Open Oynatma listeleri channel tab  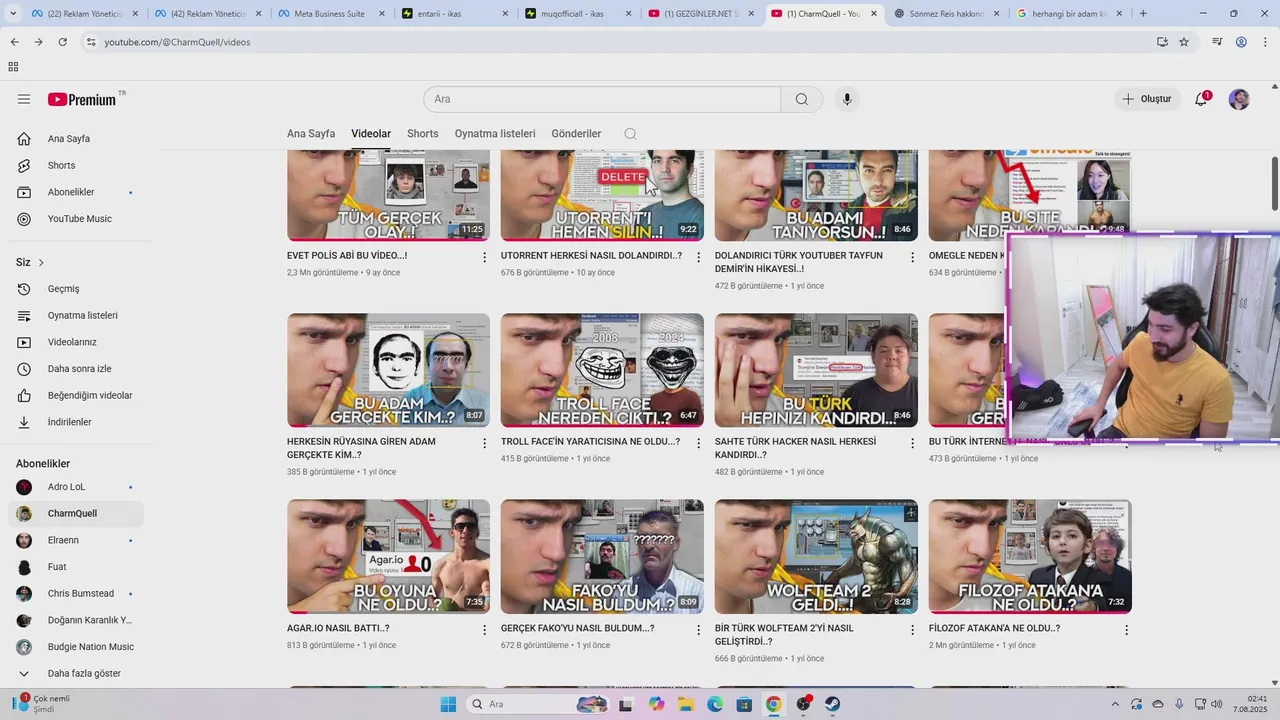click(x=495, y=134)
